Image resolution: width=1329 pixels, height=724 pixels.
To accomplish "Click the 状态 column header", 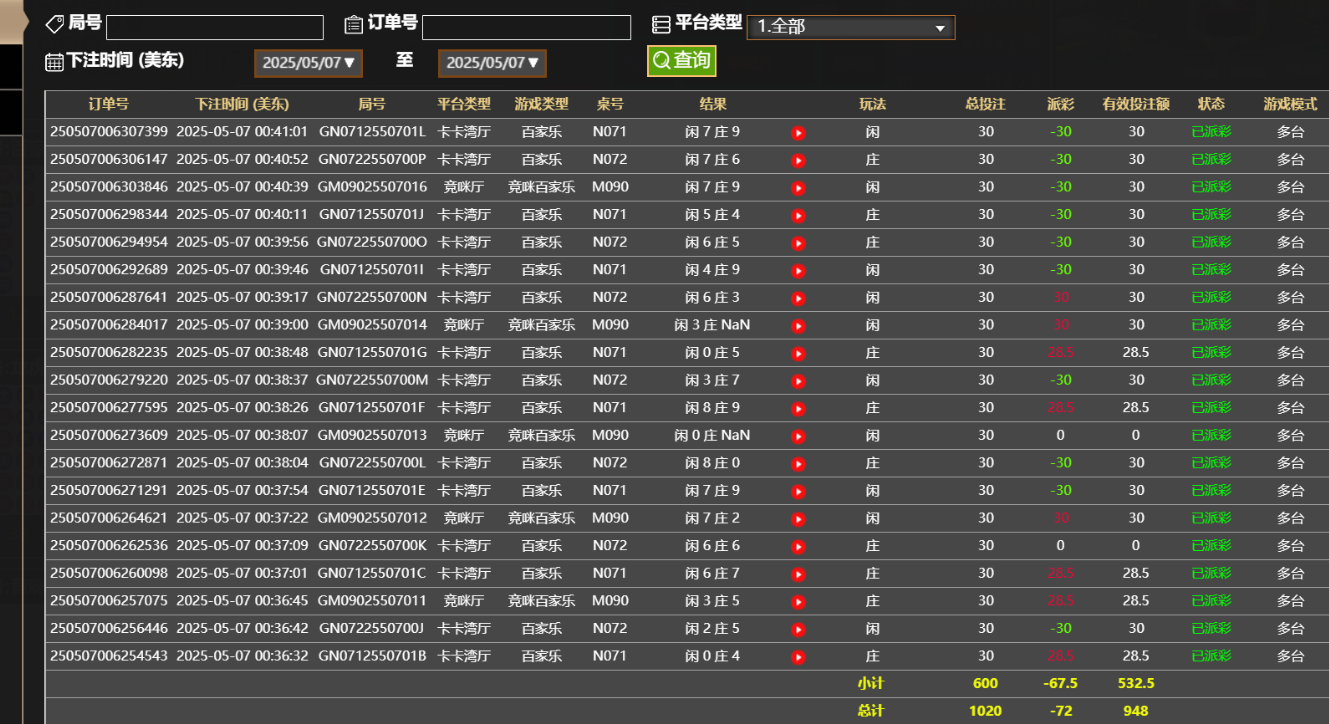I will 1211,104.
